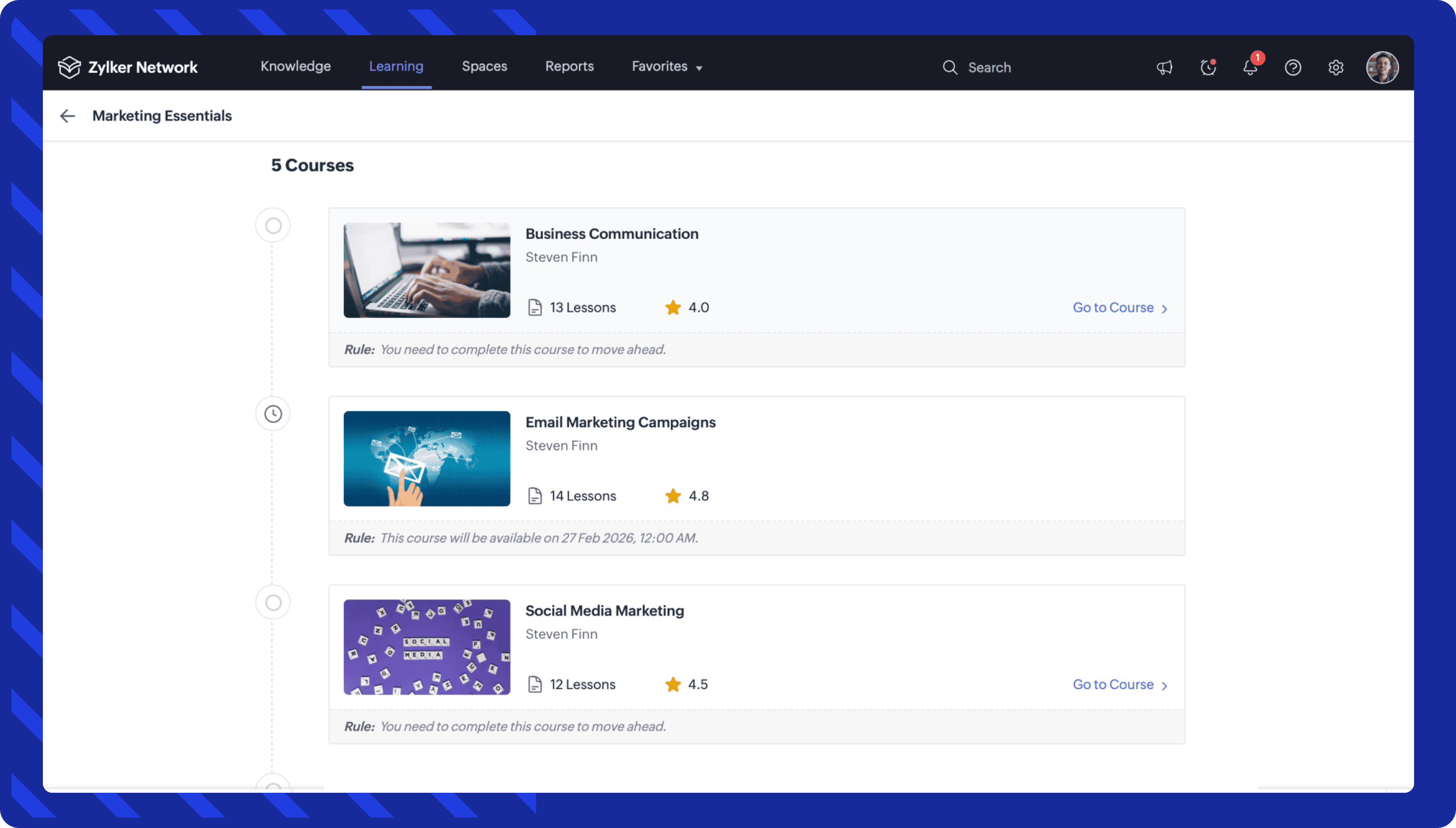This screenshot has height=828, width=1456.
Task: Click the Search input field
Action: click(x=989, y=68)
